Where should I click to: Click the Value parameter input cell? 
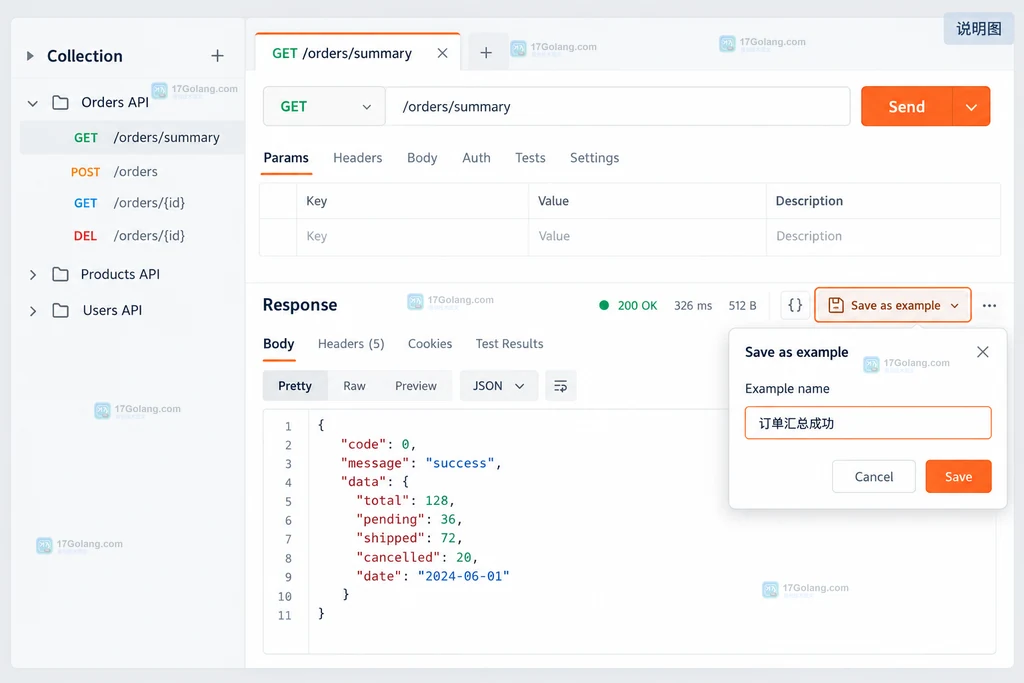tap(647, 236)
